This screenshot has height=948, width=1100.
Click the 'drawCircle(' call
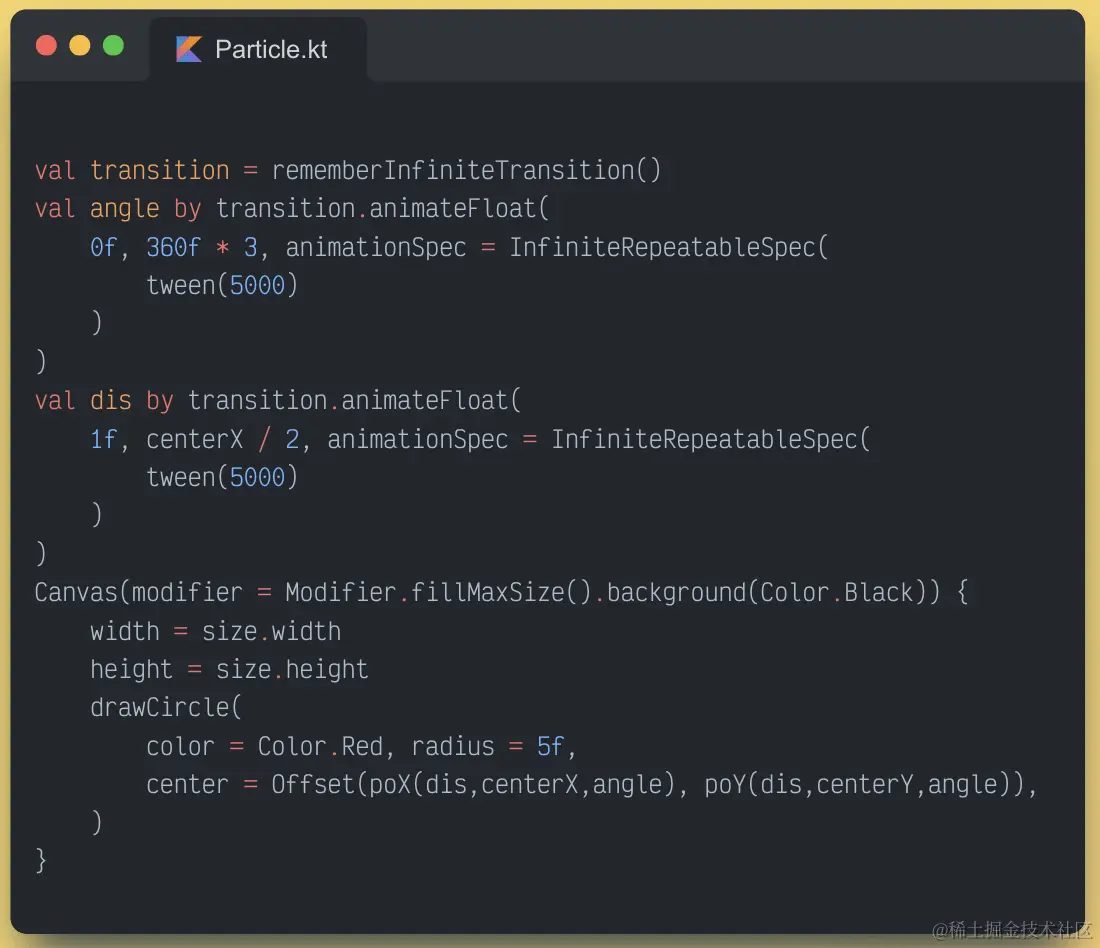coord(166,707)
